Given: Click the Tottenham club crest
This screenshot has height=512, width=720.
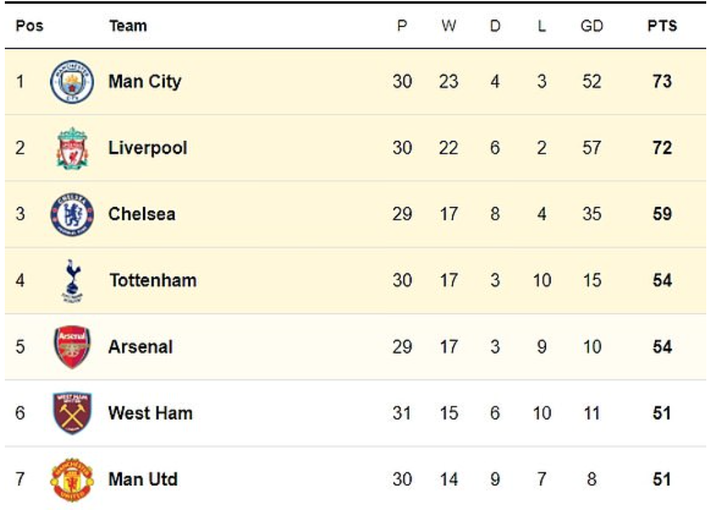Looking at the screenshot, I should (71, 280).
